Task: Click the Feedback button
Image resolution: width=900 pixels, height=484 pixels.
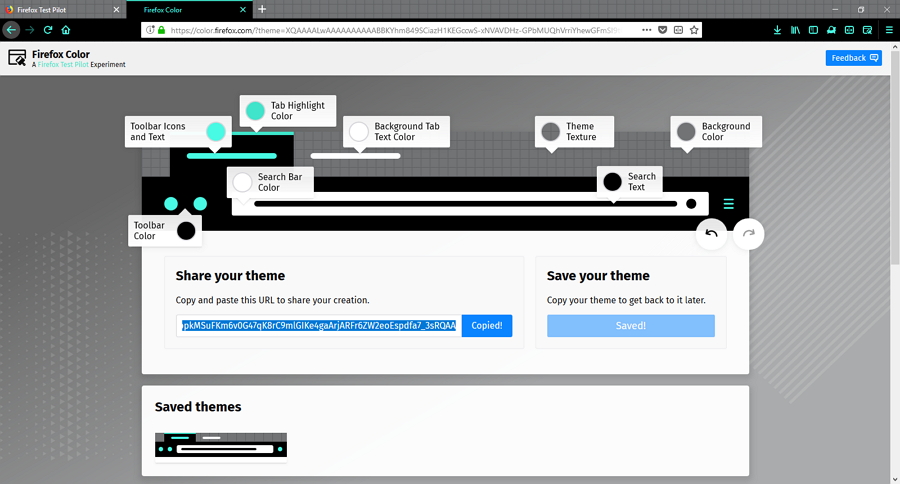Action: pyautogui.click(x=854, y=58)
